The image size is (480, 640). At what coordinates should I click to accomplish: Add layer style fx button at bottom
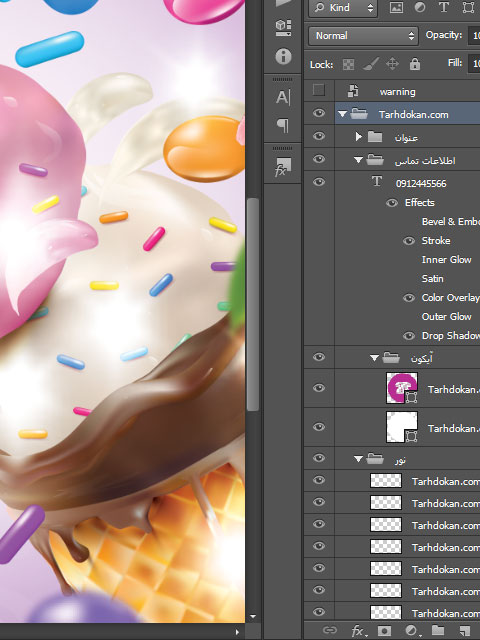pyautogui.click(x=359, y=631)
